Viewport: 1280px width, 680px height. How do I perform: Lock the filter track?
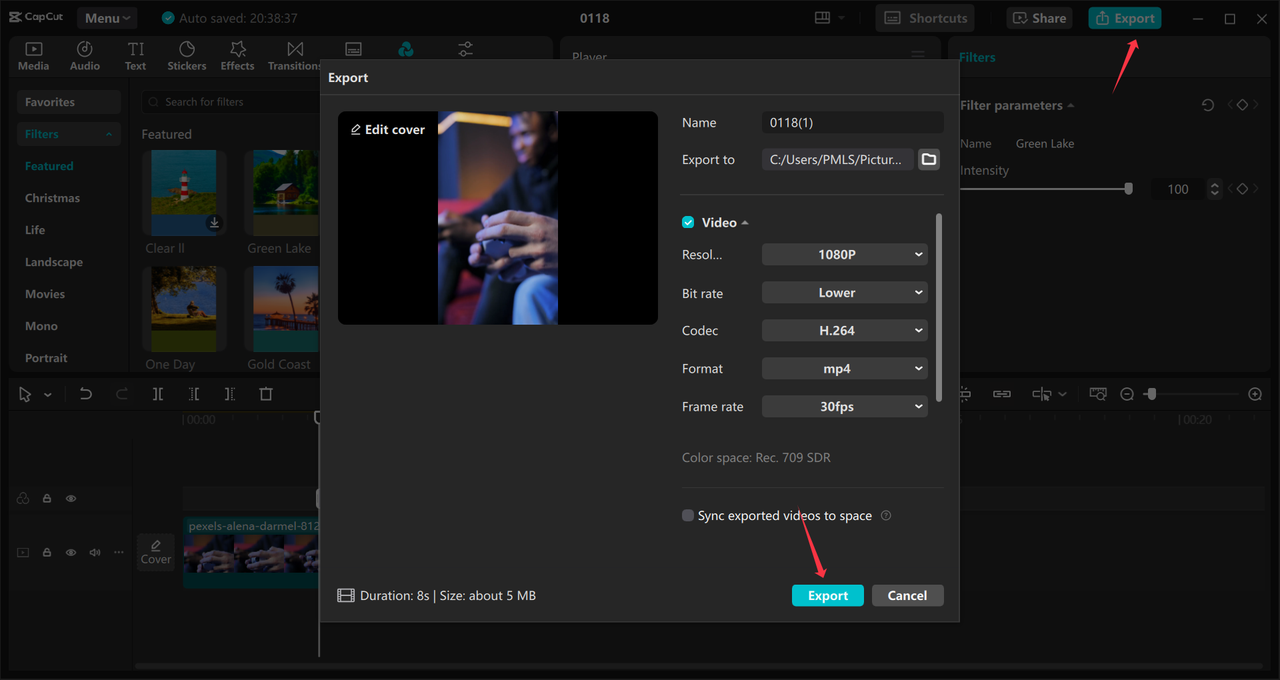tap(47, 498)
